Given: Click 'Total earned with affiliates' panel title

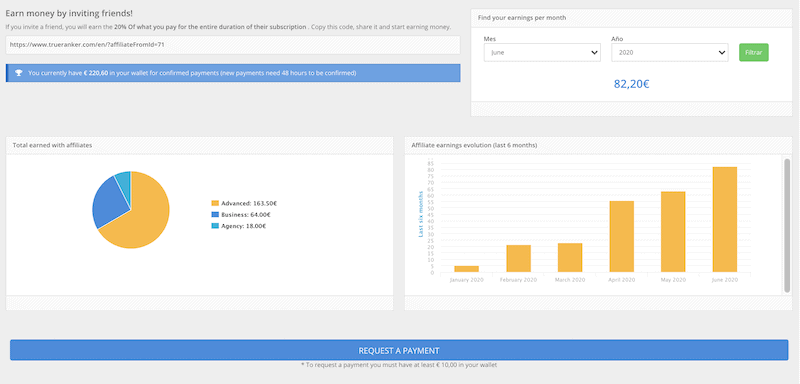Looking at the screenshot, I should click(52, 145).
